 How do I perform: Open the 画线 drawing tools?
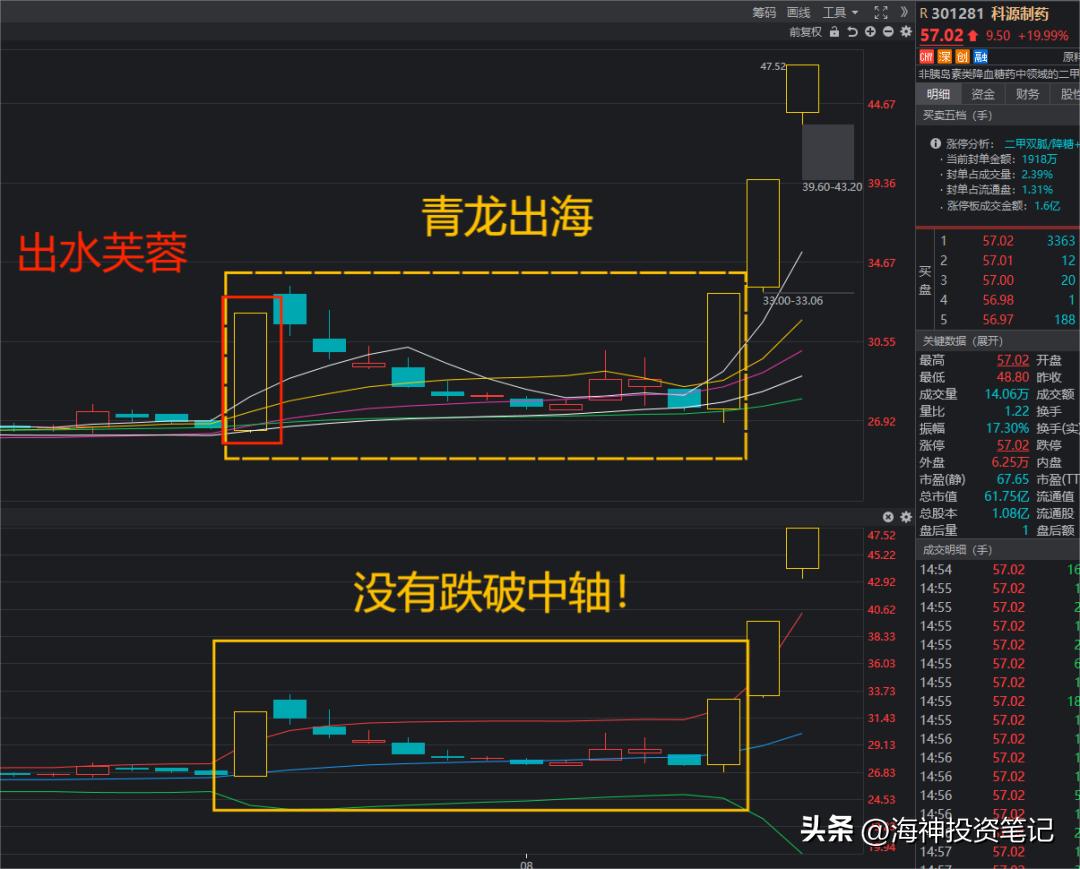coord(798,12)
